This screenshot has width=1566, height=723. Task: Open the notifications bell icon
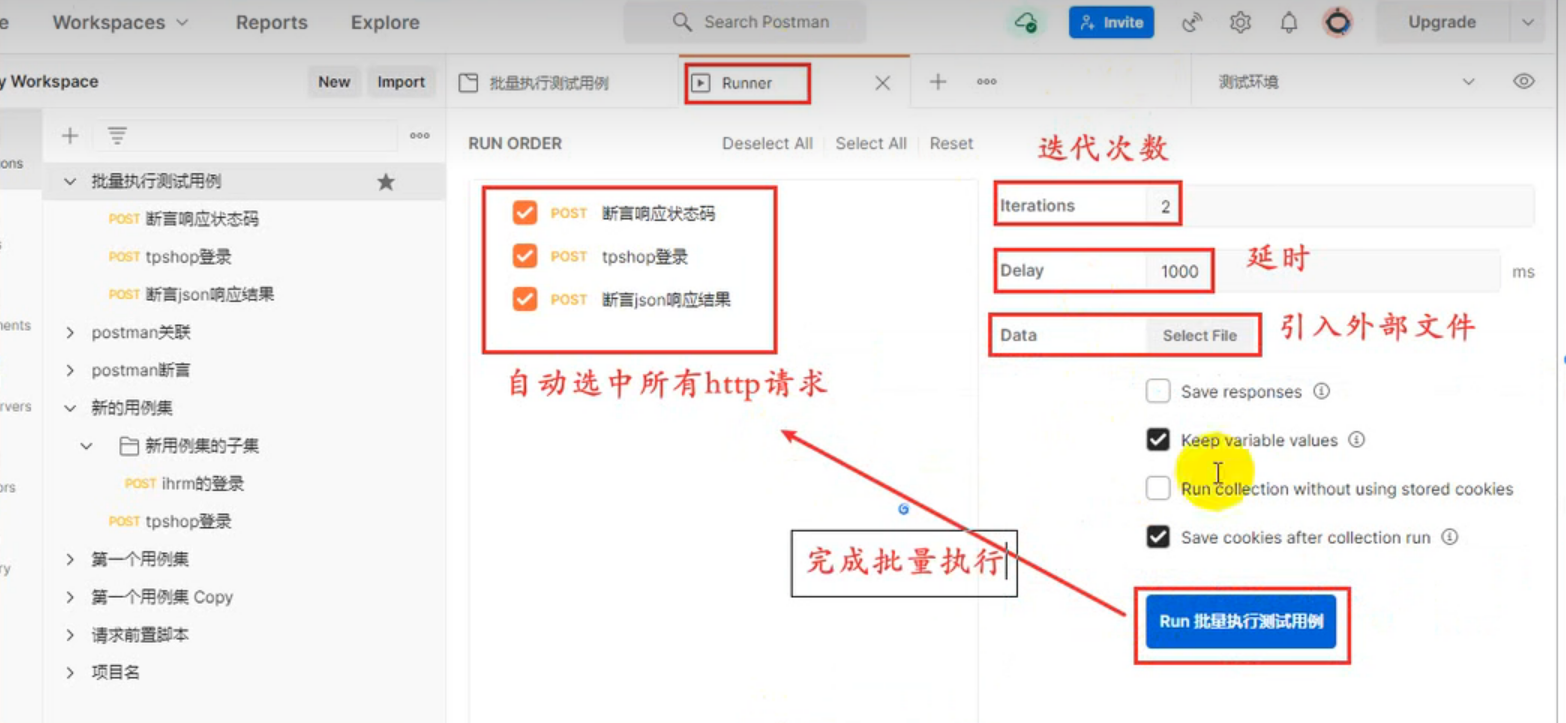click(1289, 22)
